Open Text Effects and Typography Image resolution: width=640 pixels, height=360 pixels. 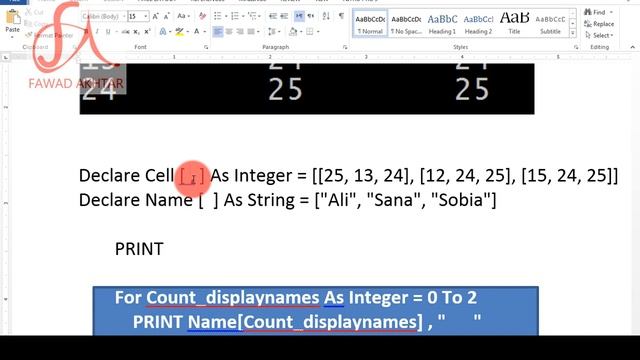point(162,31)
